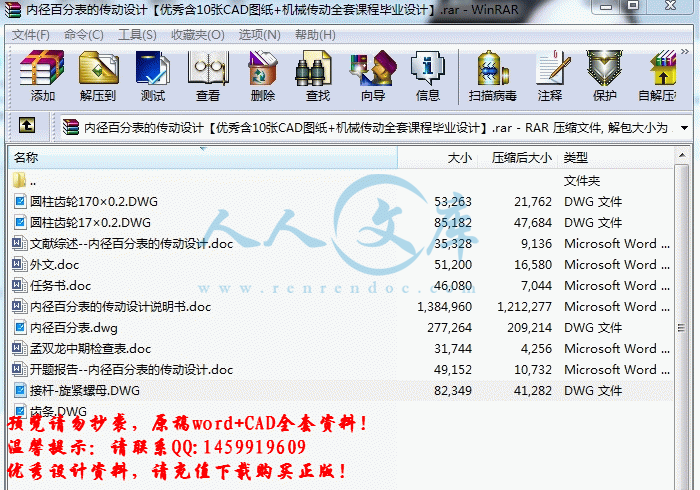
Task: Click the file list vertical scrollbar thumb
Action: point(682,328)
